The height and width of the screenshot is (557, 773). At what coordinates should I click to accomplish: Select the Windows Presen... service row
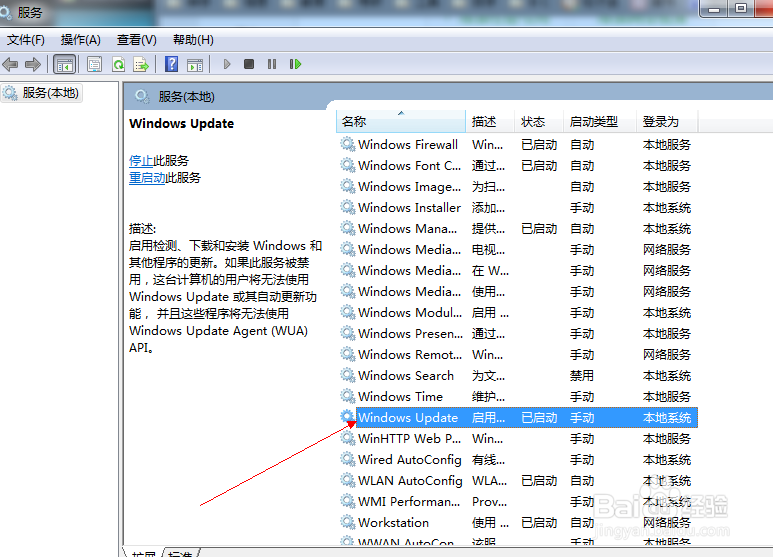[x=517, y=334]
